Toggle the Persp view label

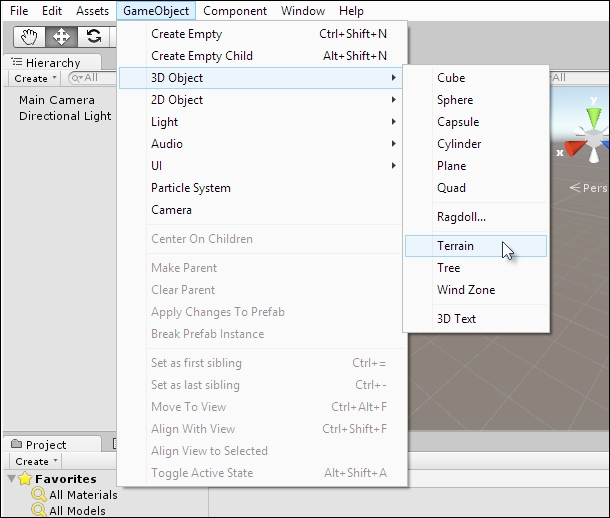pyautogui.click(x=589, y=188)
